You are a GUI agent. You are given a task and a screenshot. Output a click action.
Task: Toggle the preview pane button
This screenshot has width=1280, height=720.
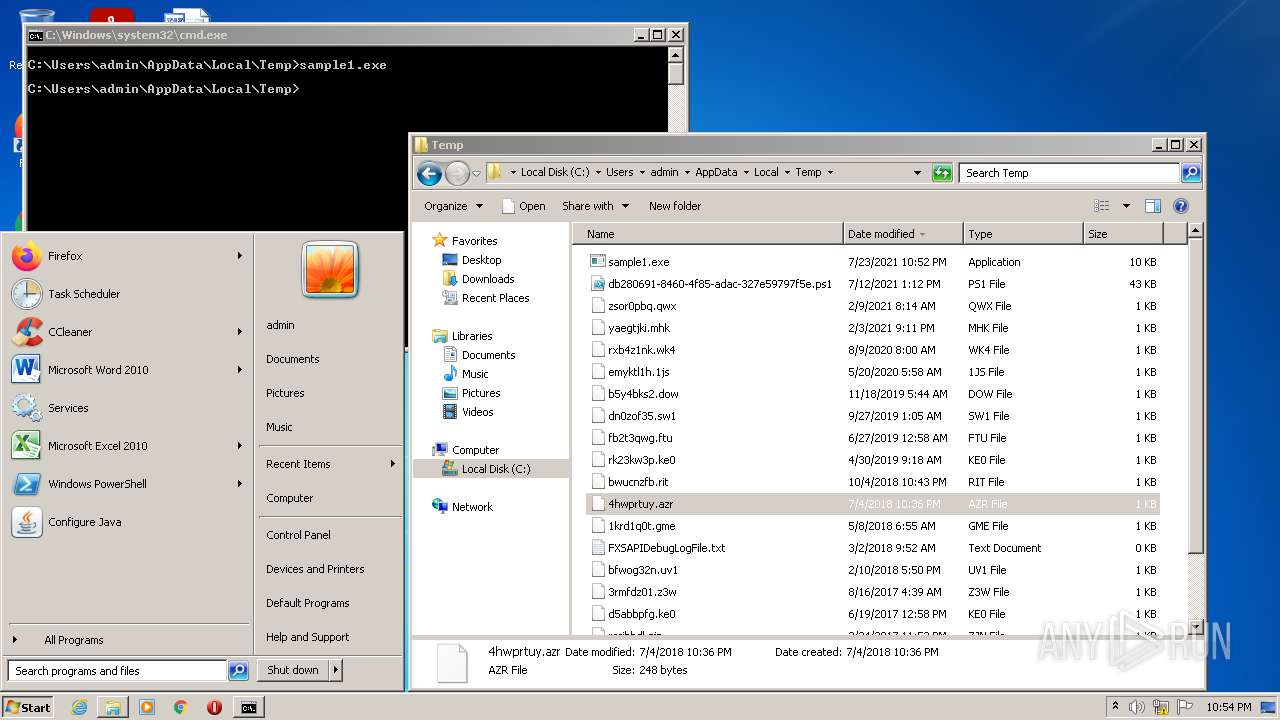pos(1152,206)
